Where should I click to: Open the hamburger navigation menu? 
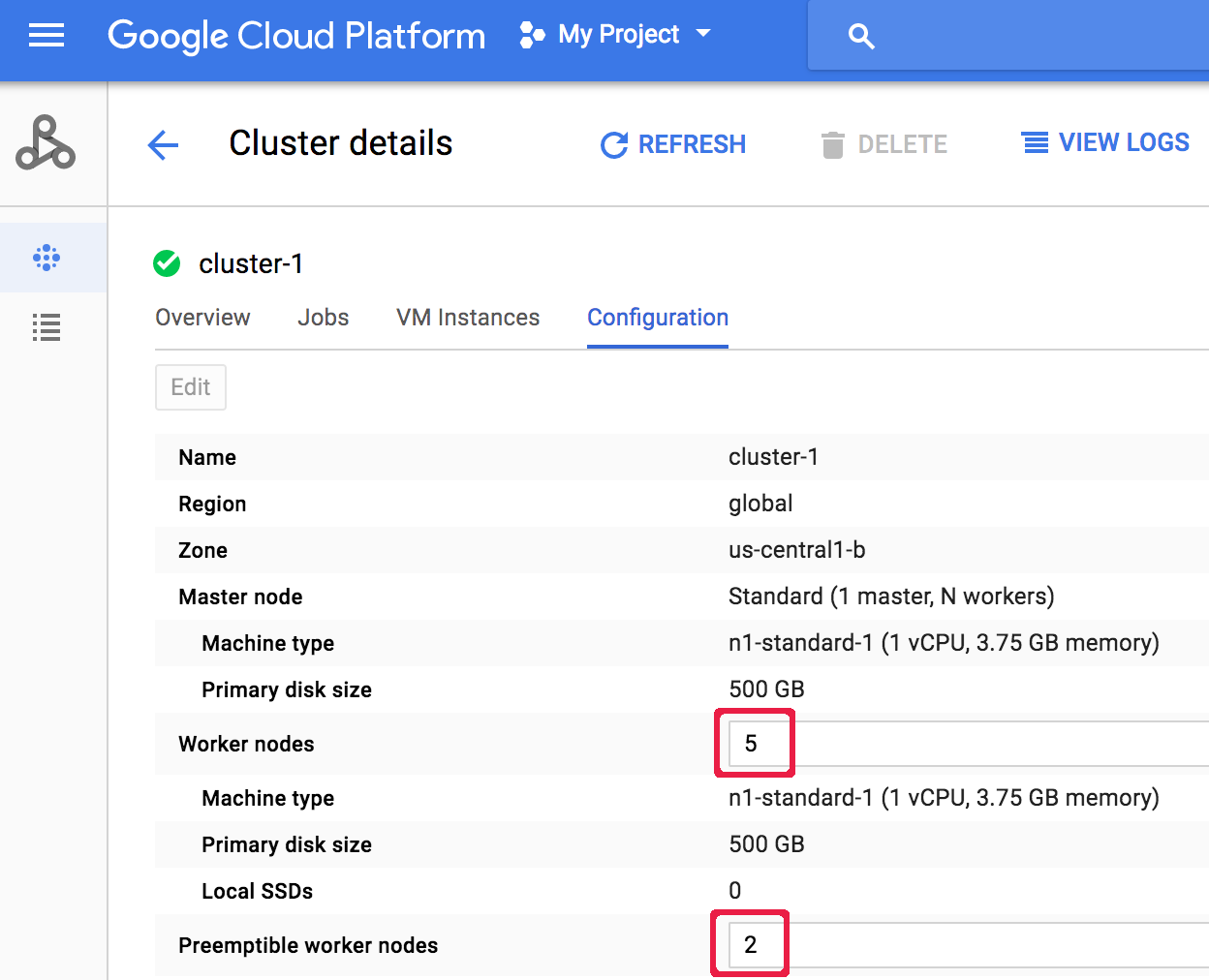(46, 37)
